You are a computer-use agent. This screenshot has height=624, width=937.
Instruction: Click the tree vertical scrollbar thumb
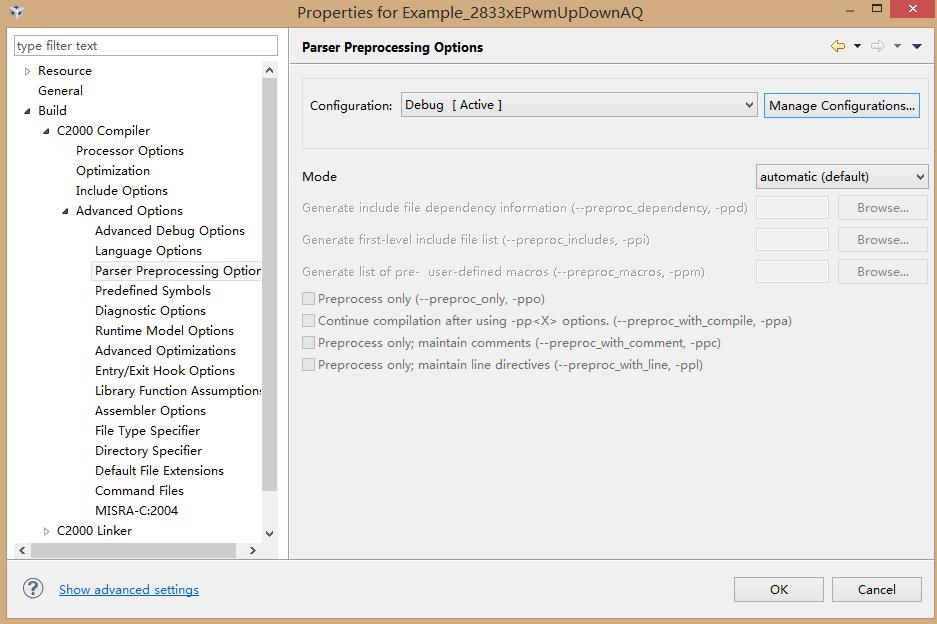[270, 285]
